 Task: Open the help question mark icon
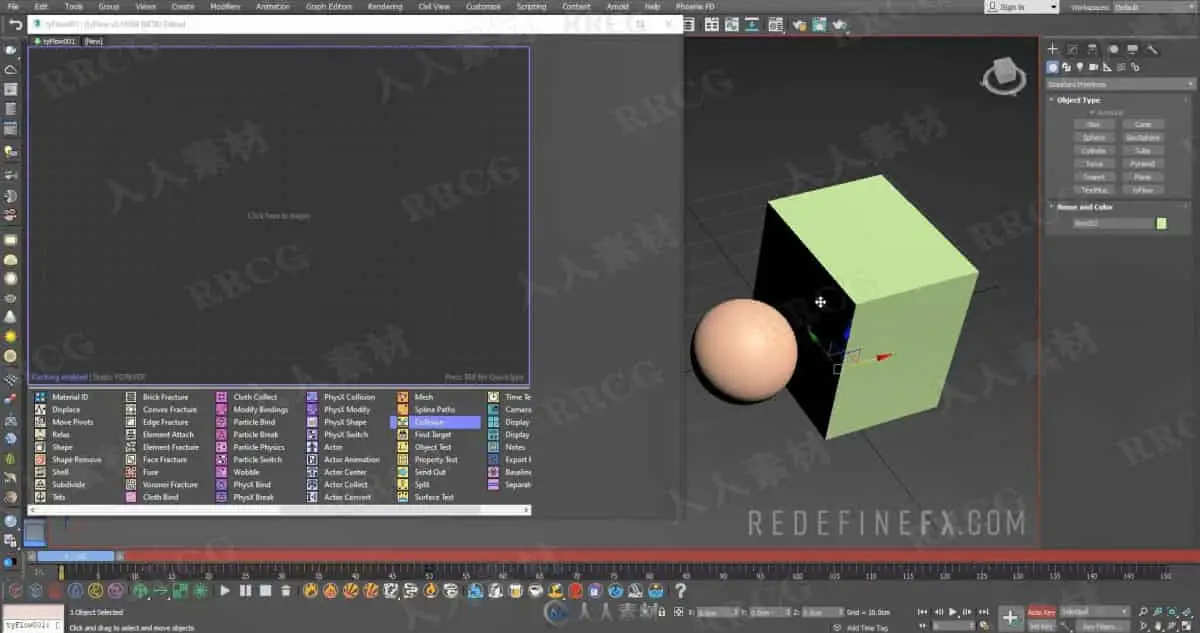click(x=681, y=591)
